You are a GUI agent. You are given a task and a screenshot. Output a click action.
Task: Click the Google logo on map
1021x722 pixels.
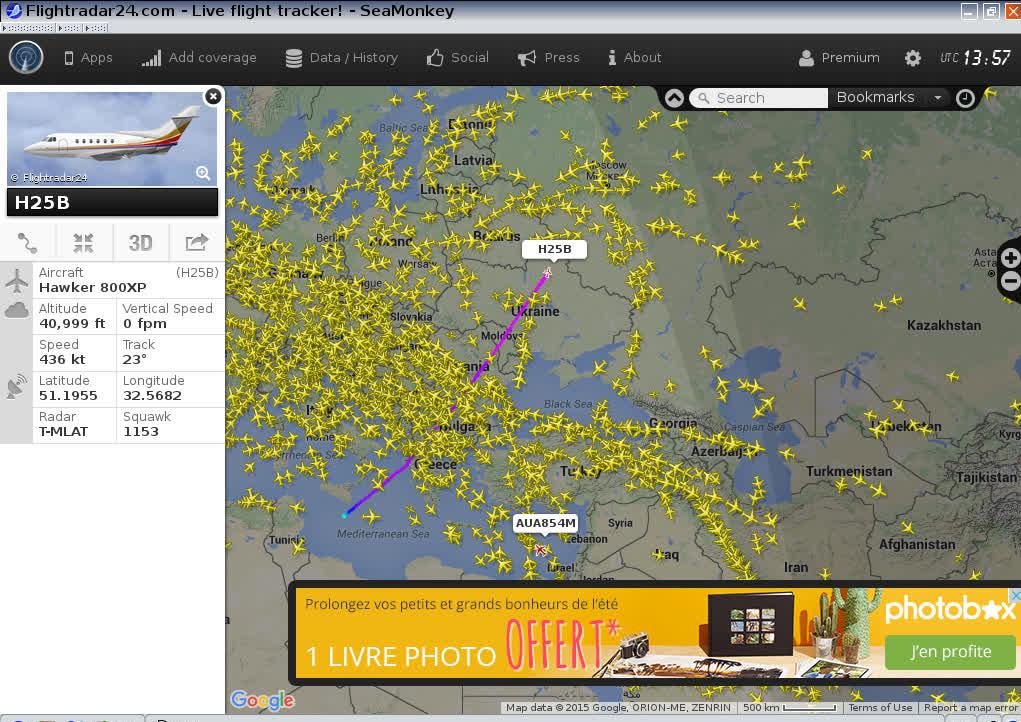[x=262, y=701]
